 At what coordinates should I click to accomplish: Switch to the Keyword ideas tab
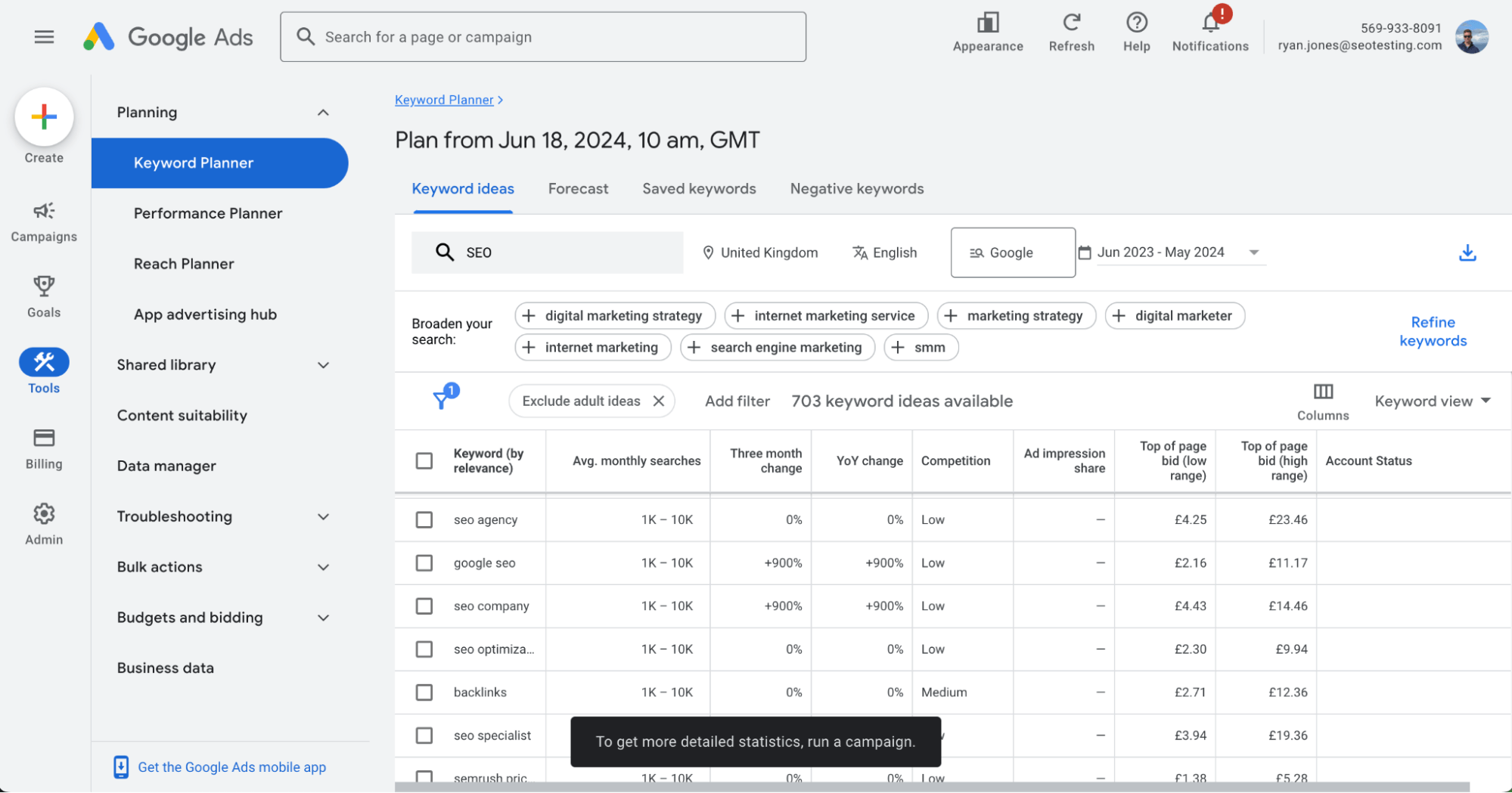pos(463,189)
